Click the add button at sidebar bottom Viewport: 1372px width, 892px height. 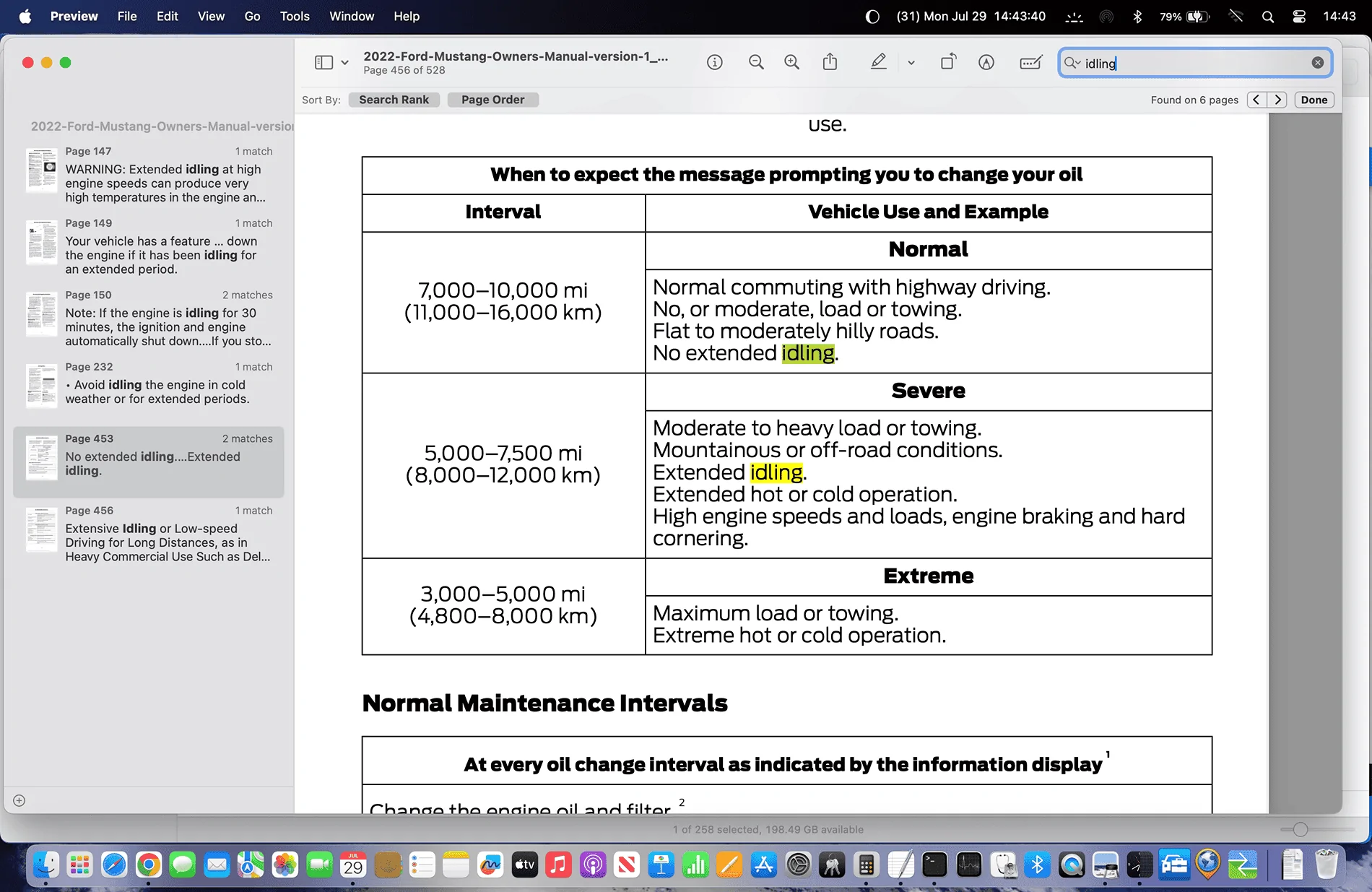[x=19, y=800]
